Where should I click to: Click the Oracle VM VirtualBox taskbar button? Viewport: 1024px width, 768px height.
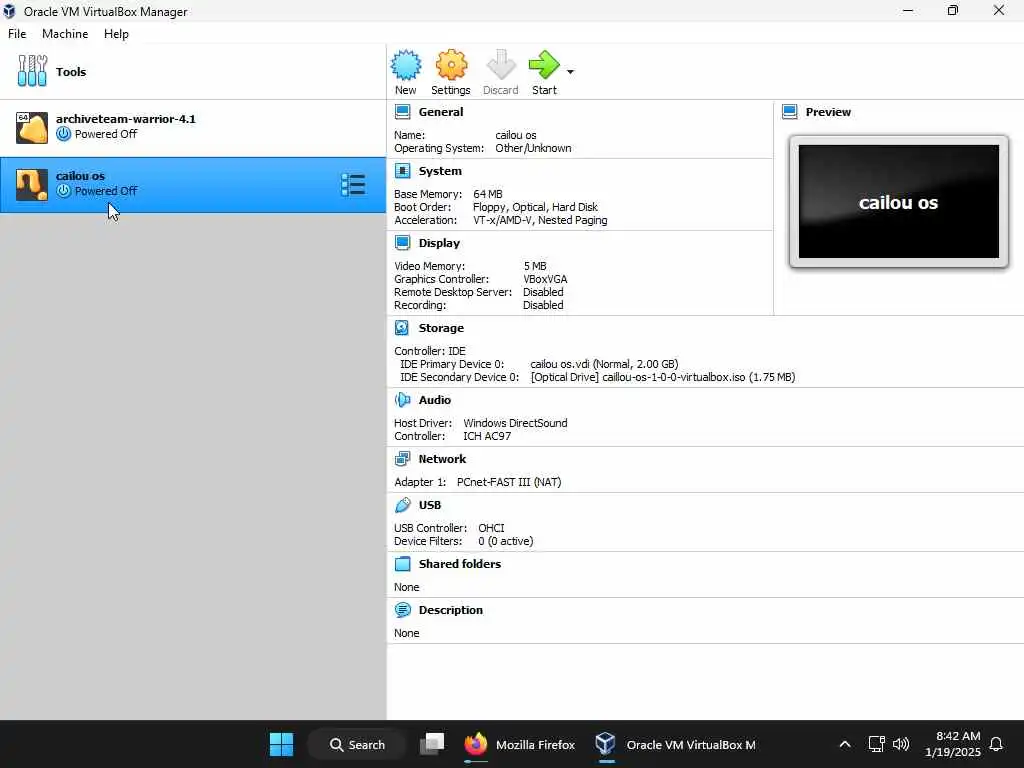(x=675, y=744)
